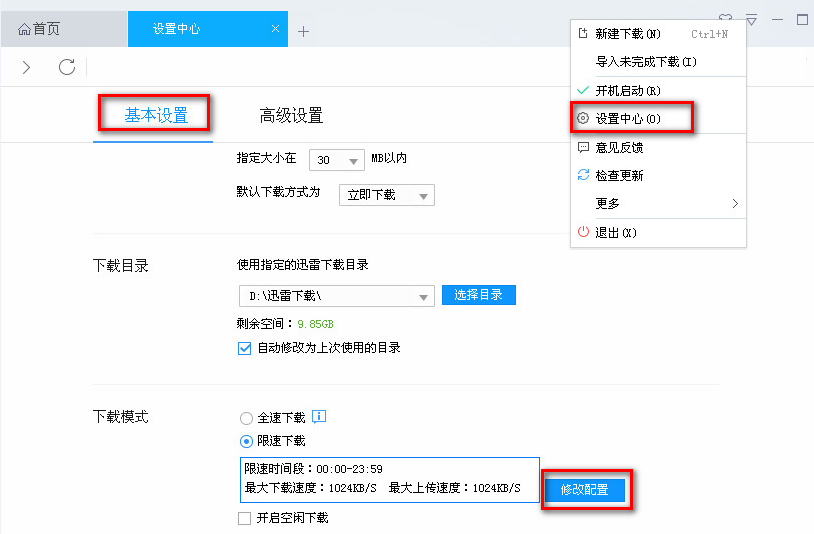Click the 下载模式 section label
The width and height of the screenshot is (814, 534).
(120, 416)
